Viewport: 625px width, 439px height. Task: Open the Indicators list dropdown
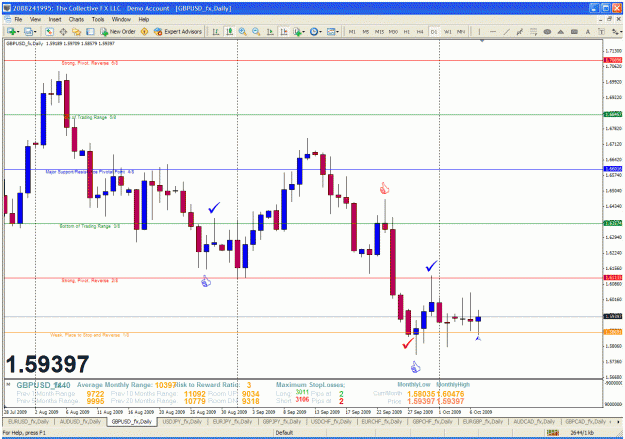coord(299,31)
